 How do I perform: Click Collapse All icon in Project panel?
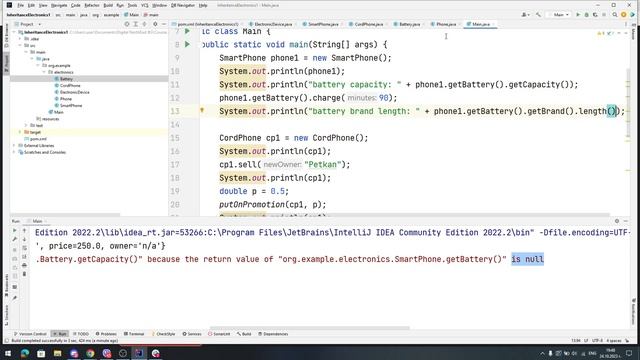click(144, 24)
